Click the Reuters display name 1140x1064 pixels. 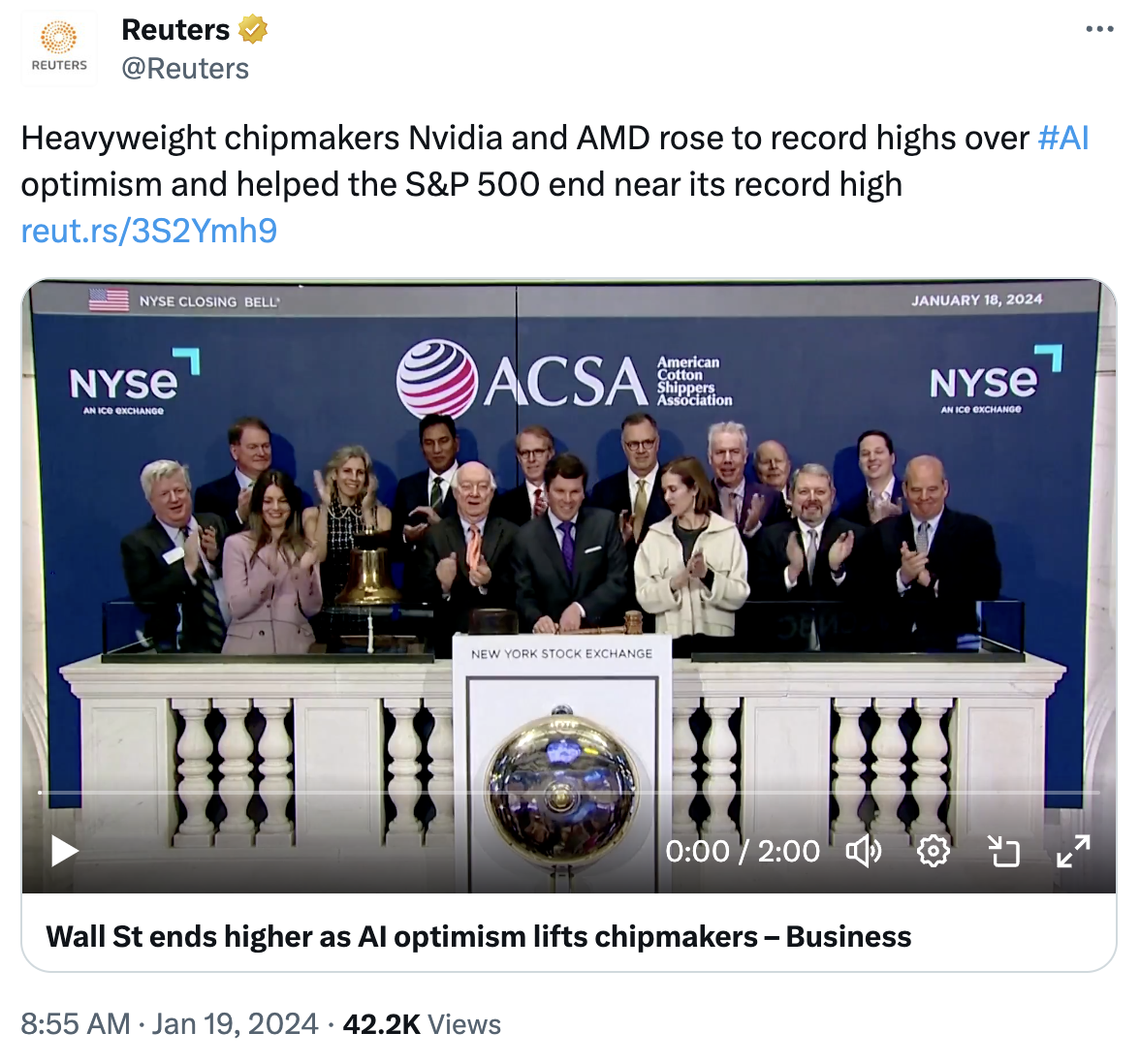click(x=175, y=30)
